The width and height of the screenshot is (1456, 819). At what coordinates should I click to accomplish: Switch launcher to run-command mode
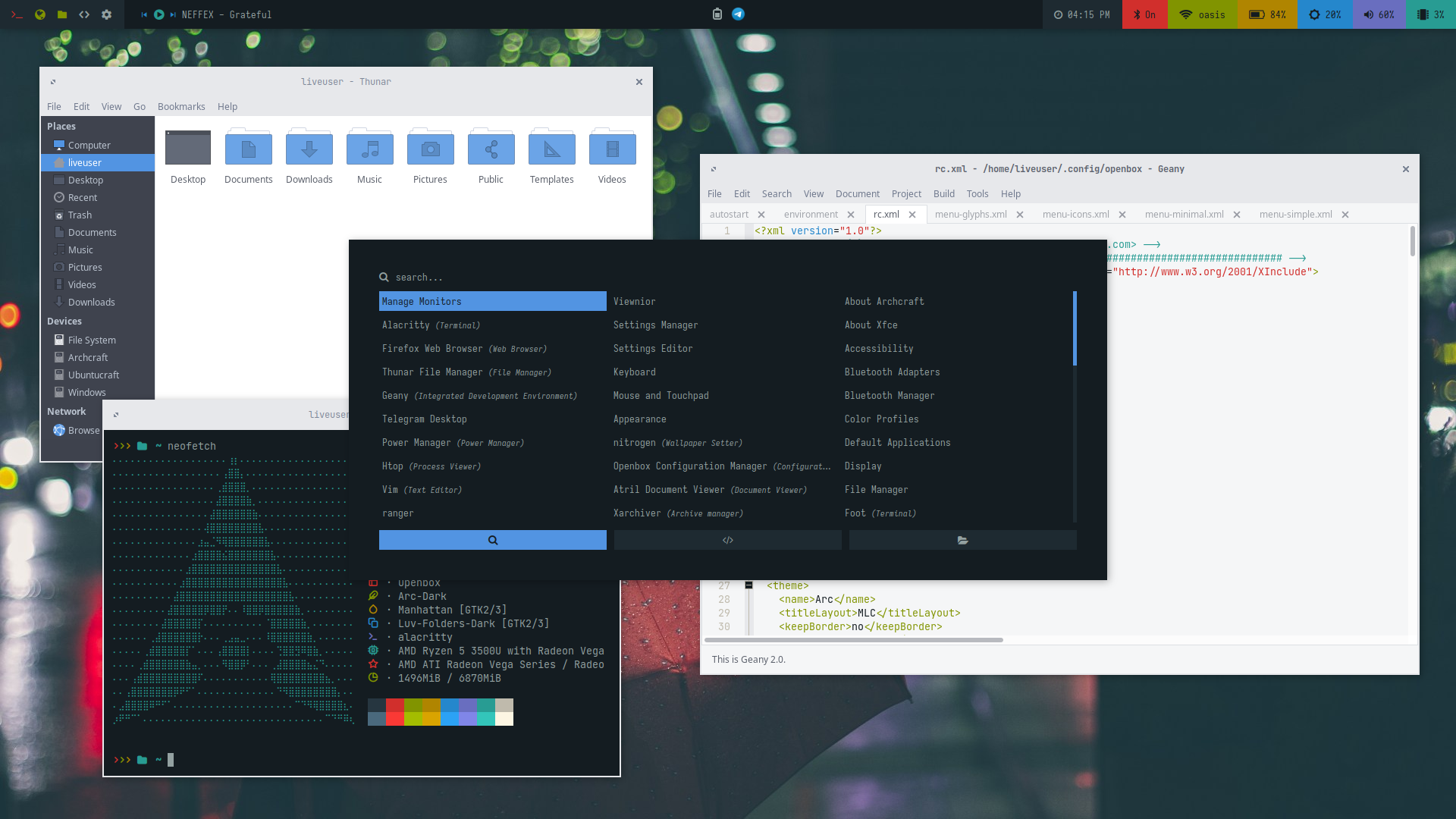point(727,540)
